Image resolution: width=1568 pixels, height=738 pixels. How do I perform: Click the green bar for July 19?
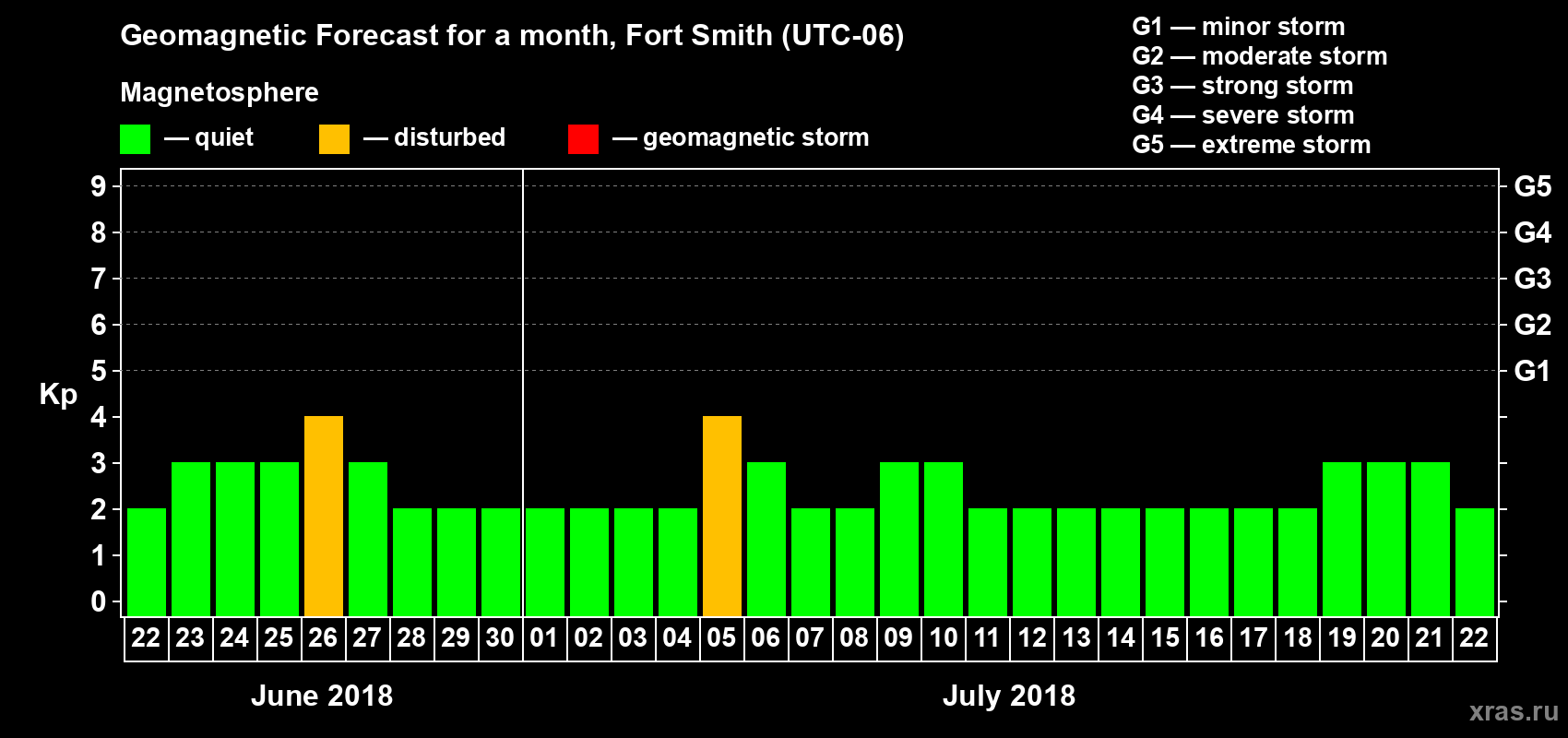pos(1342,540)
